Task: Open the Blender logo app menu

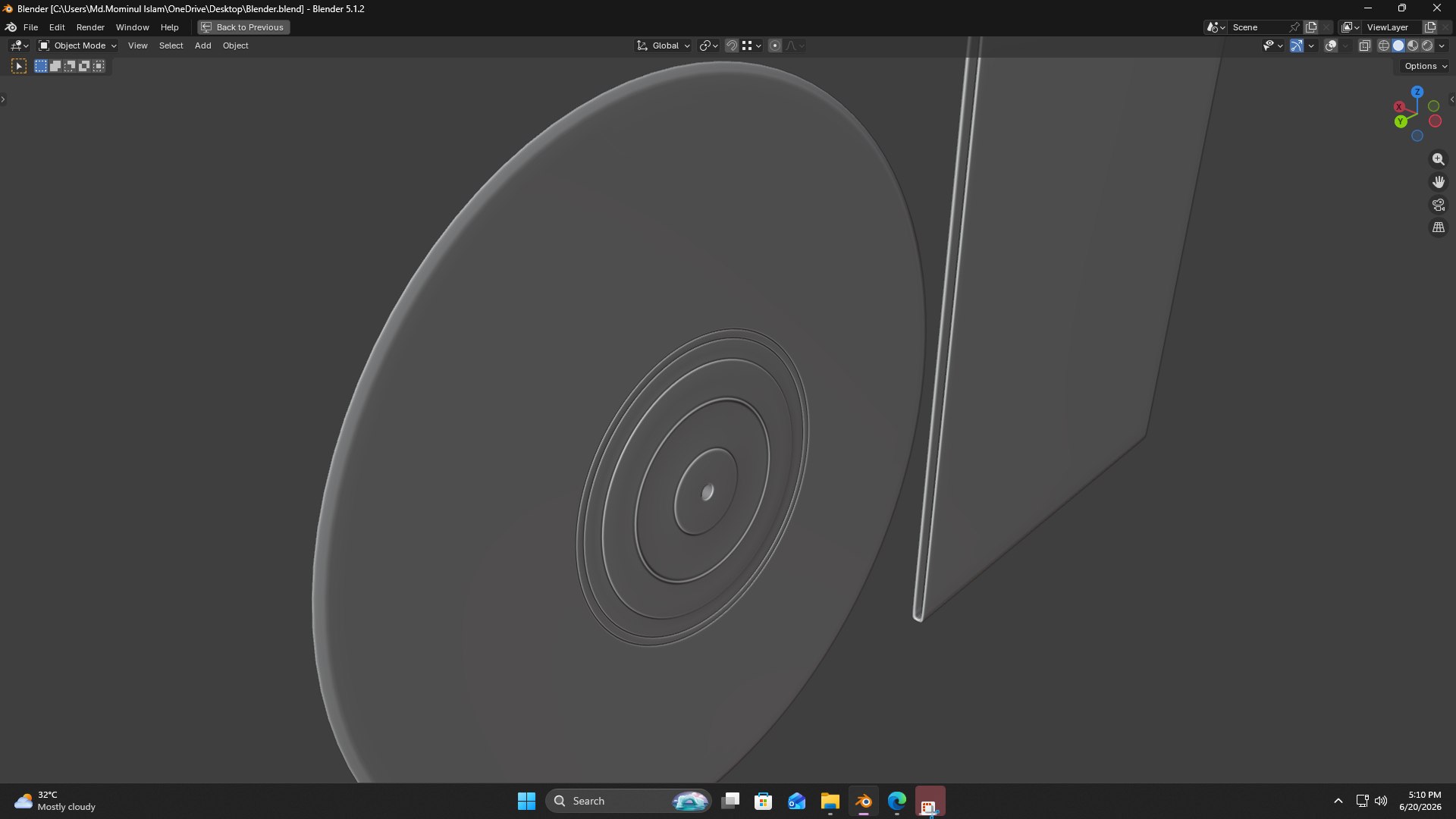Action: pos(11,27)
